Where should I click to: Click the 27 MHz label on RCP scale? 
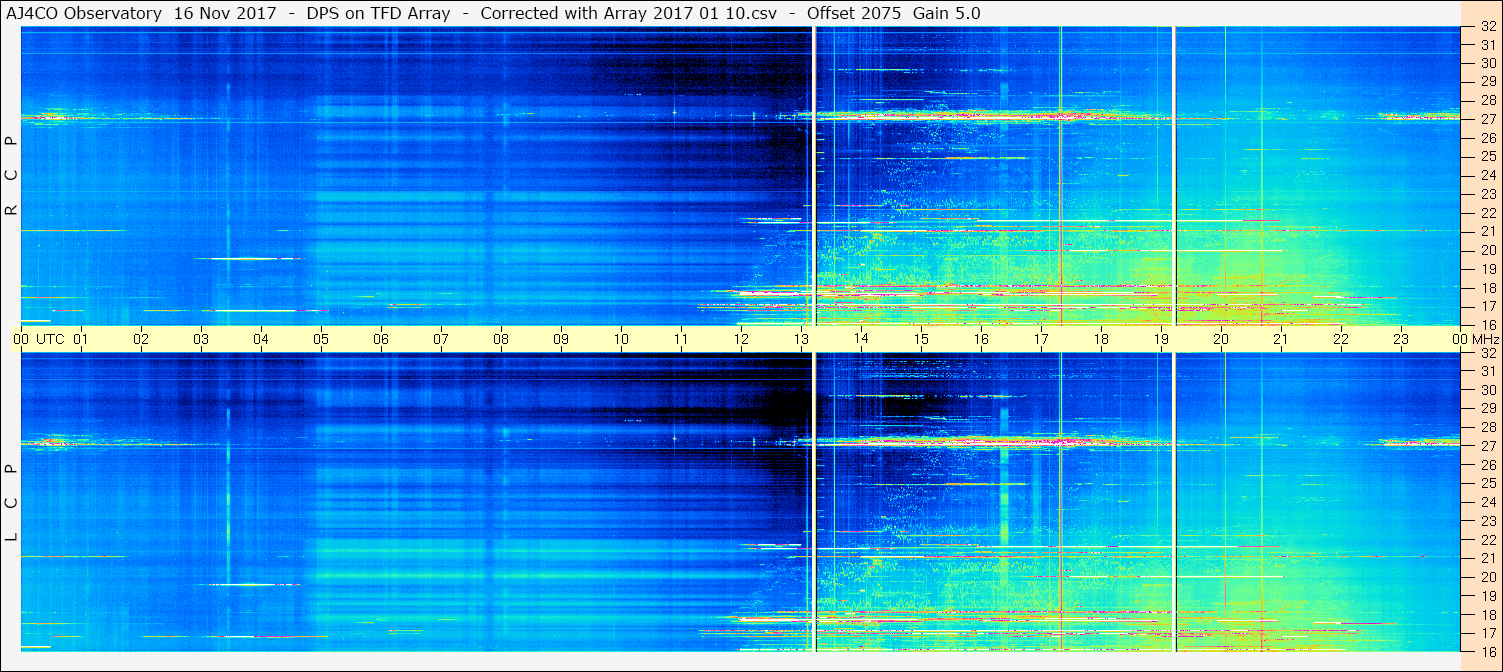click(x=1487, y=119)
